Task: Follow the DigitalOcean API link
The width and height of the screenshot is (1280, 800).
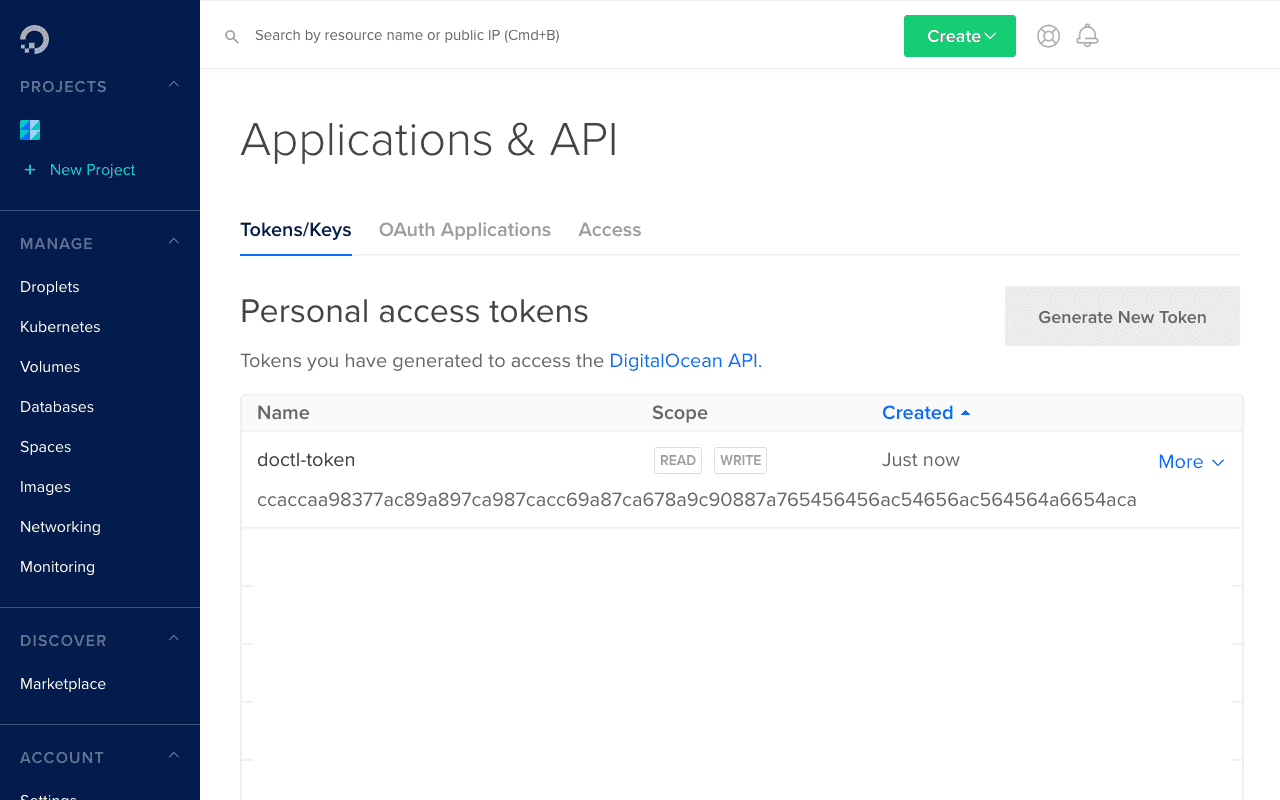Action: point(685,361)
